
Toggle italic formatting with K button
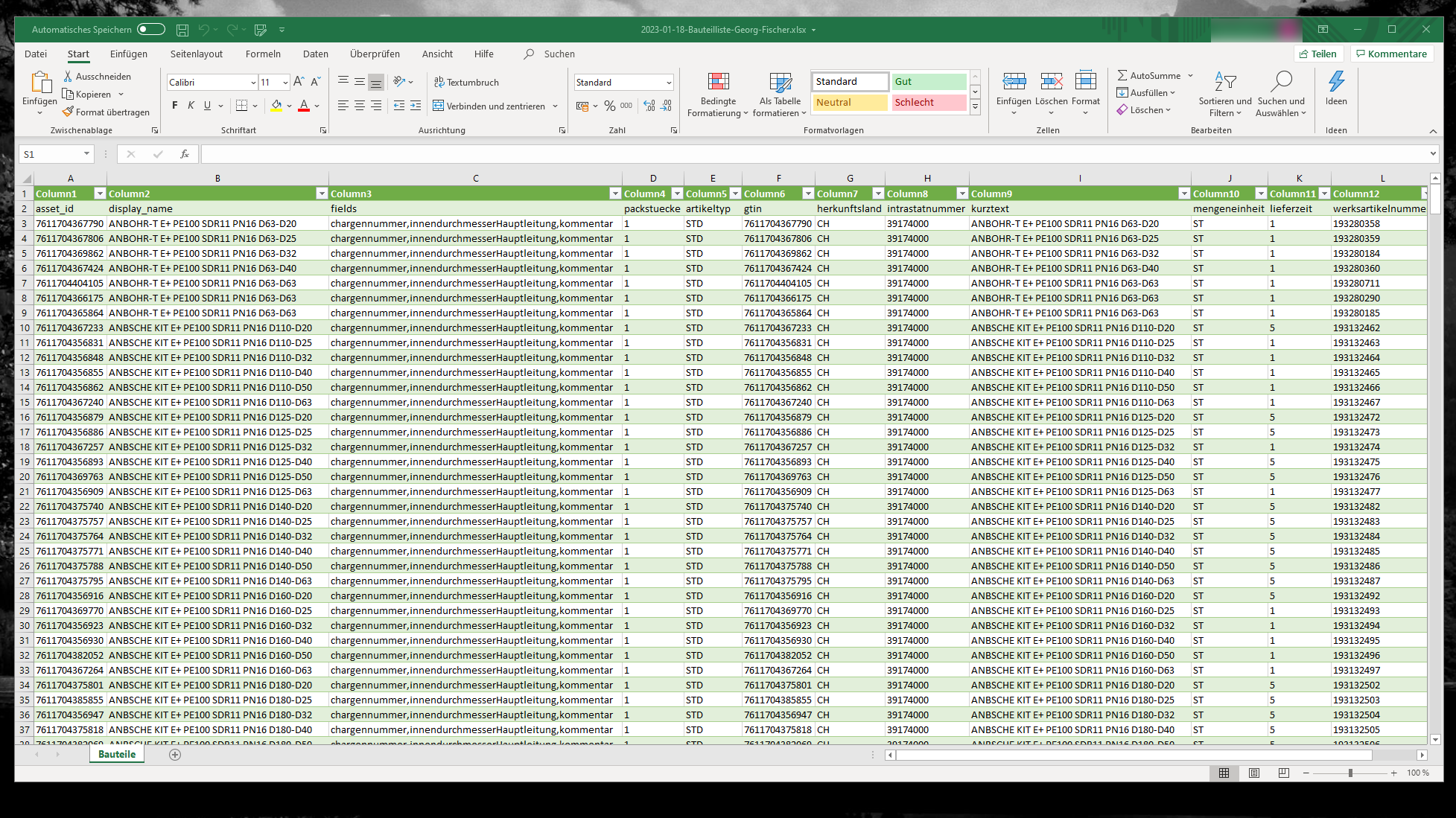point(191,106)
